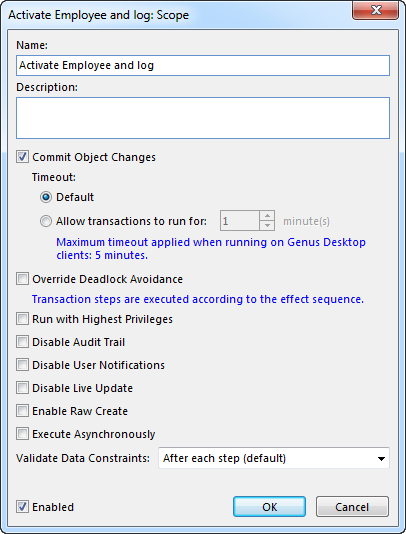Increase timeout minutes with up arrow
The height and width of the screenshot is (534, 406).
(x=267, y=216)
